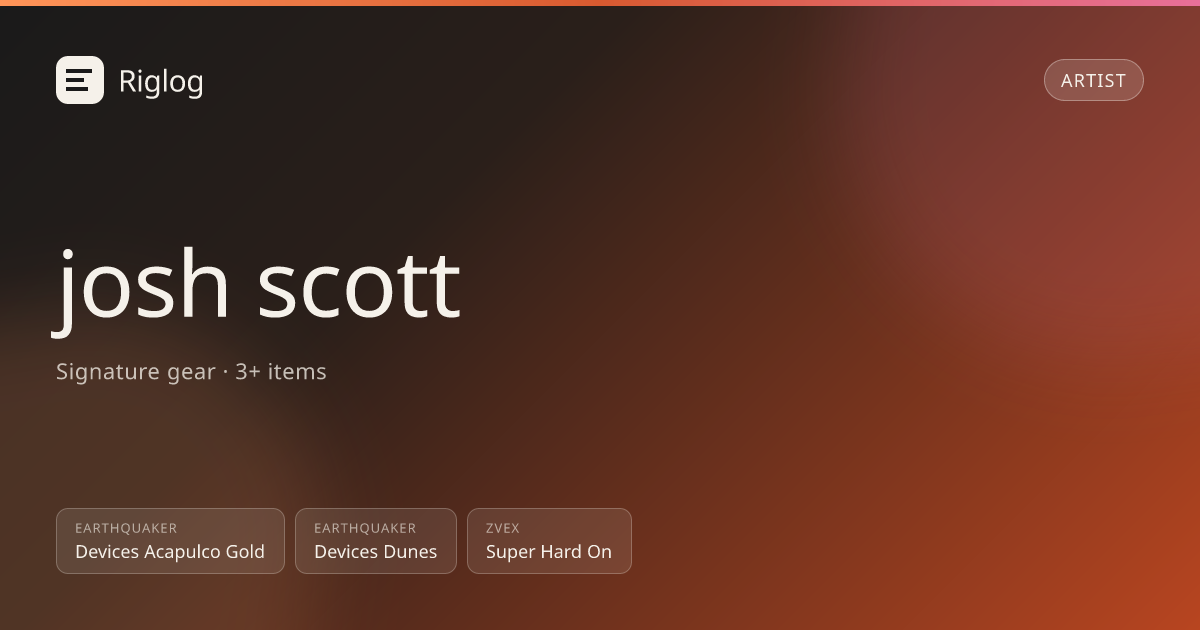The image size is (1200, 630).
Task: Open the Devices Acapulco Gold gear card
Action: point(170,541)
